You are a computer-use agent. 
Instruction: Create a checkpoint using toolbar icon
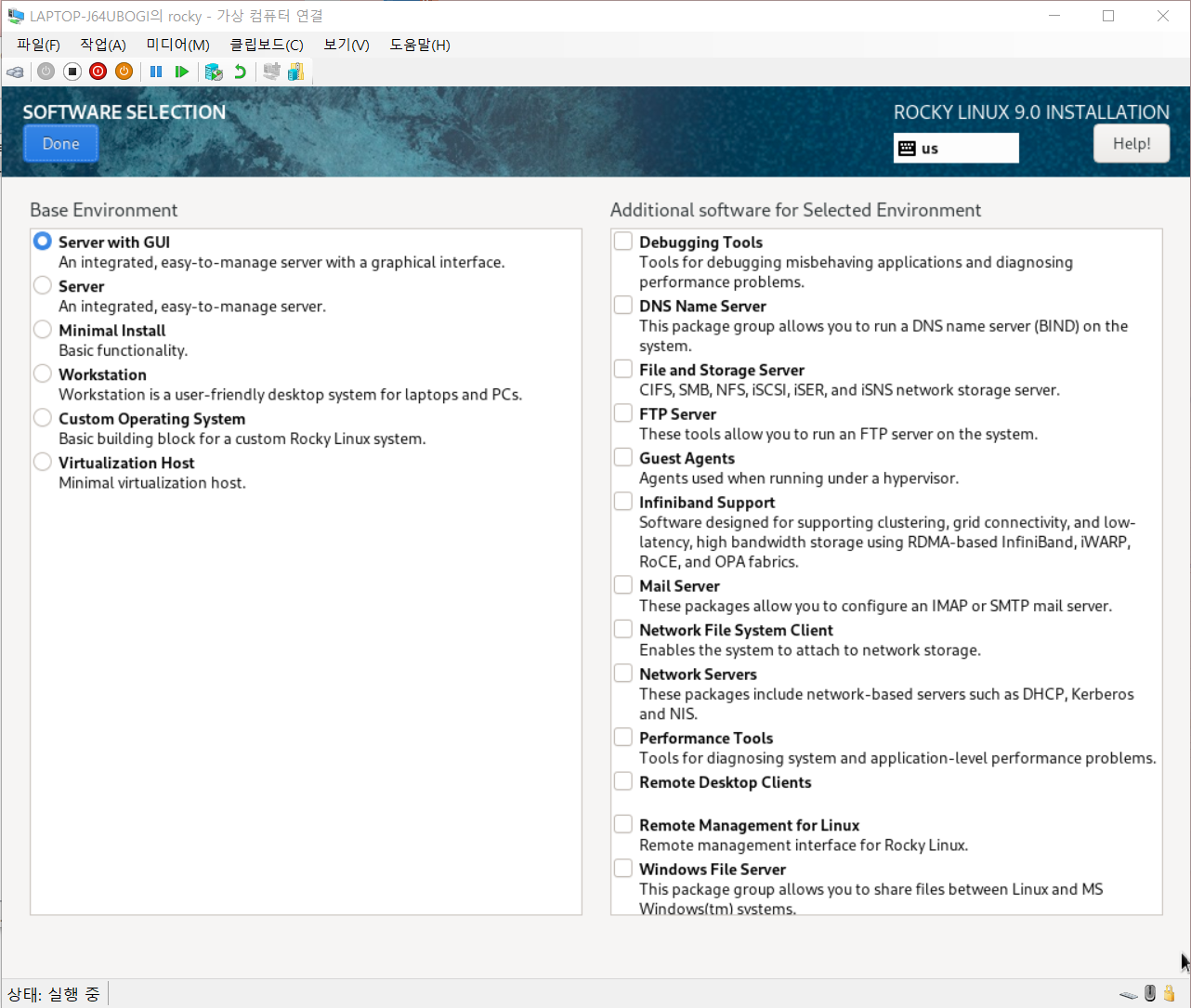point(214,72)
